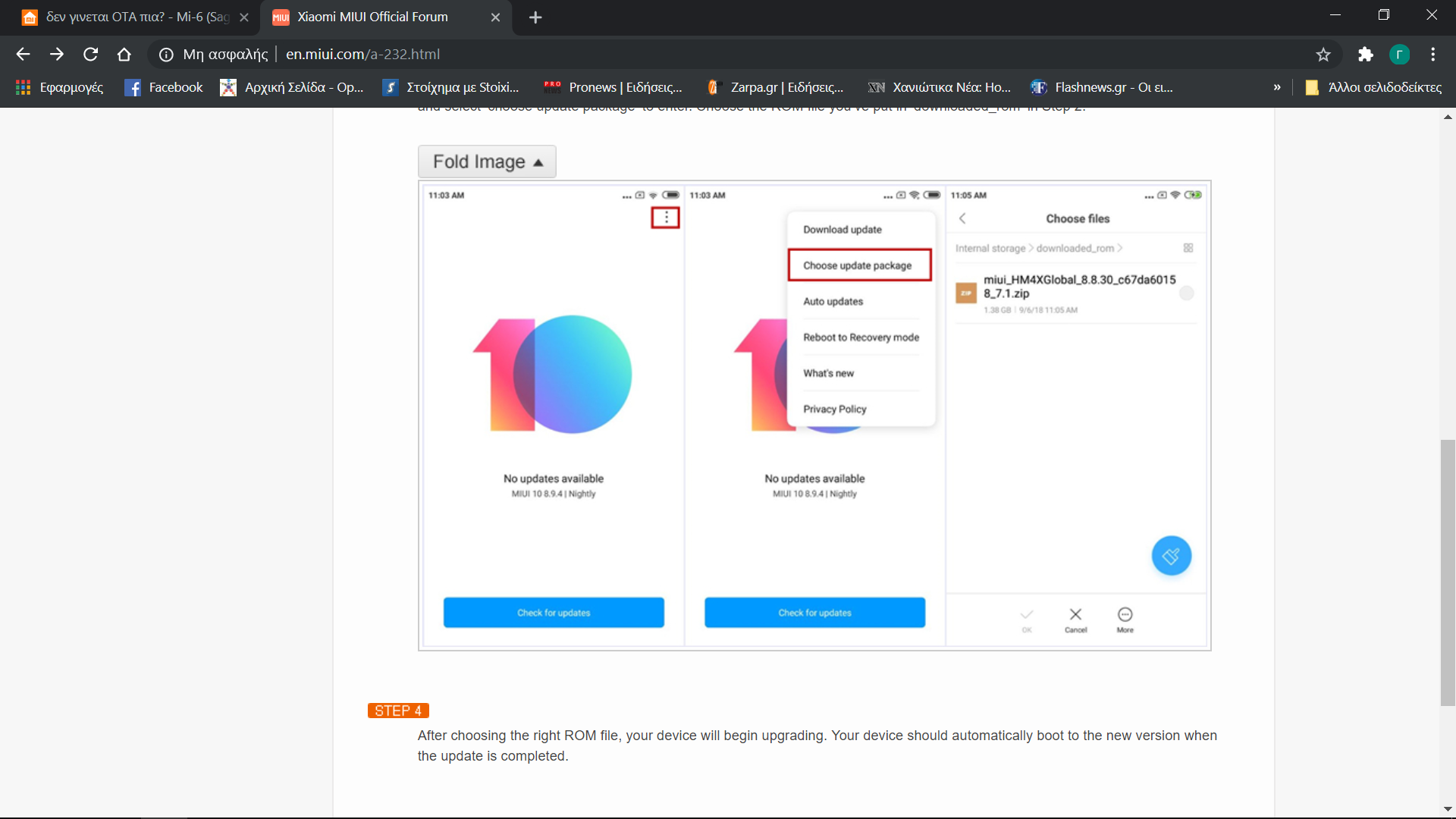
Task: Open the Εφαρμογές apps shortcut
Action: point(59,87)
